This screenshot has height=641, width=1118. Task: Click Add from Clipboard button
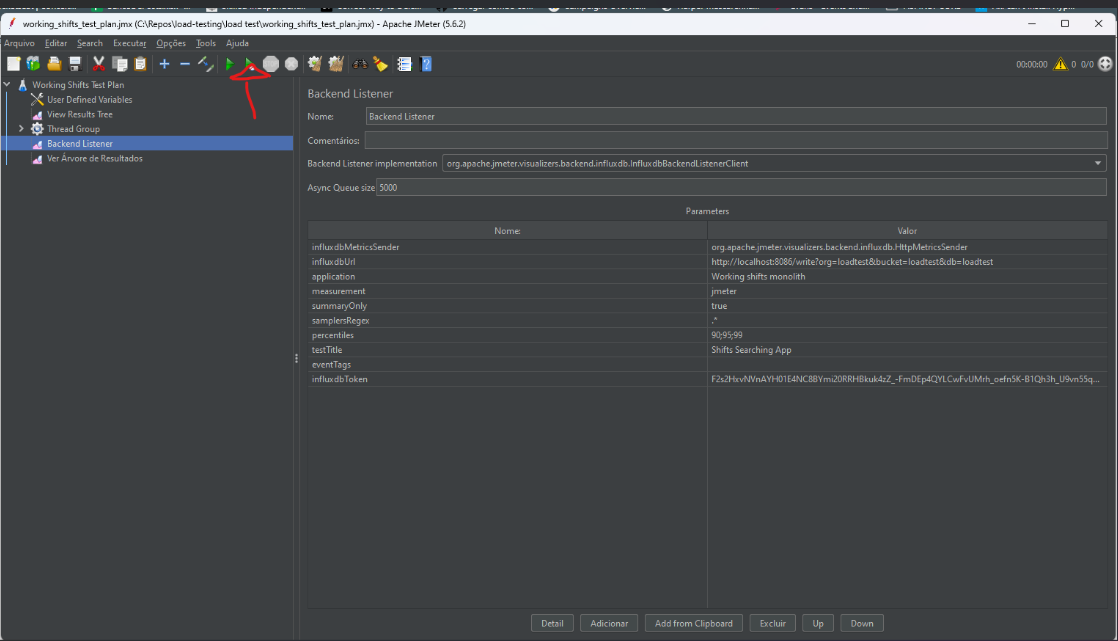click(694, 623)
